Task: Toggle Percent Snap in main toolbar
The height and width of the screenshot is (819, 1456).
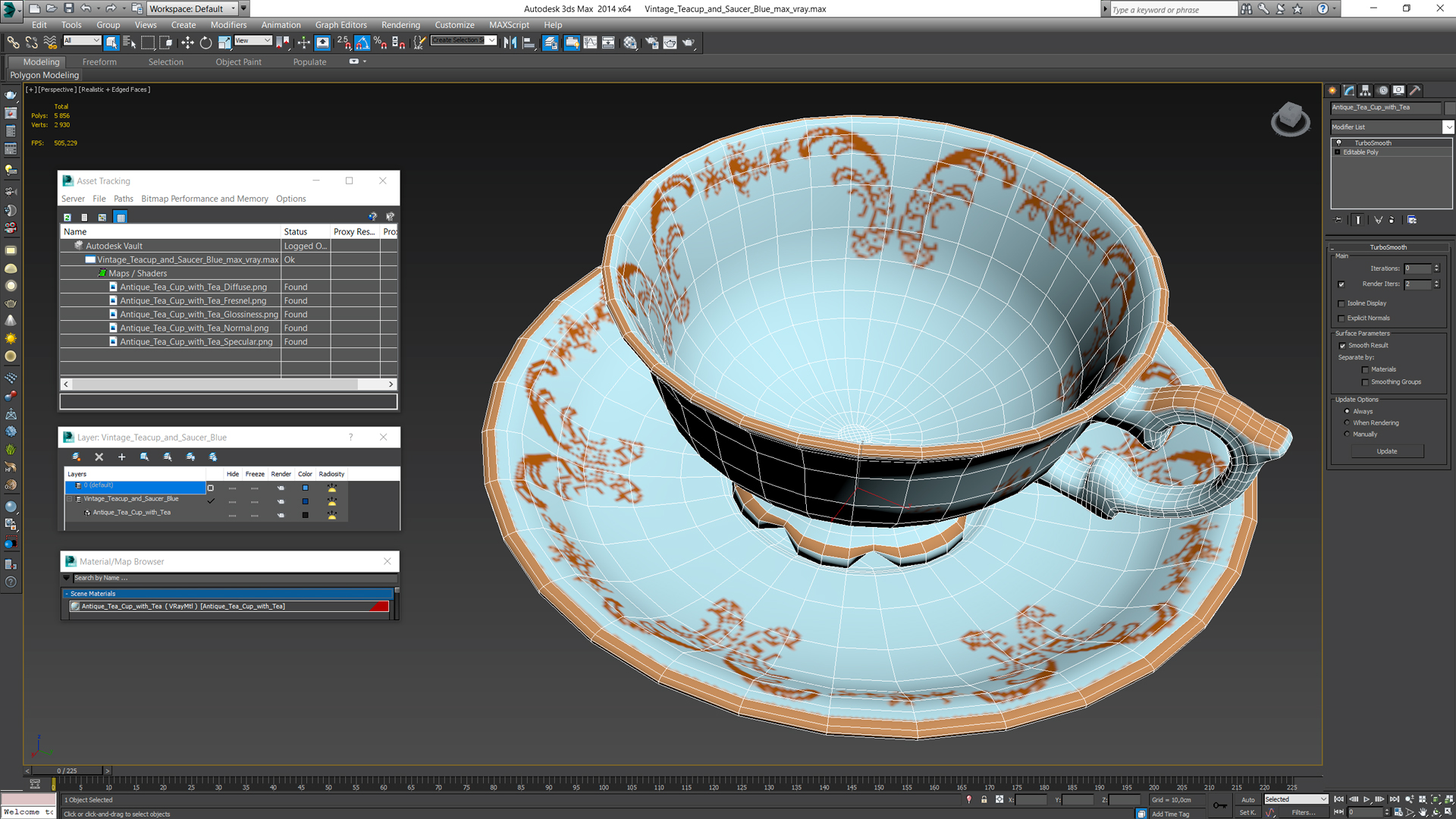Action: point(380,42)
